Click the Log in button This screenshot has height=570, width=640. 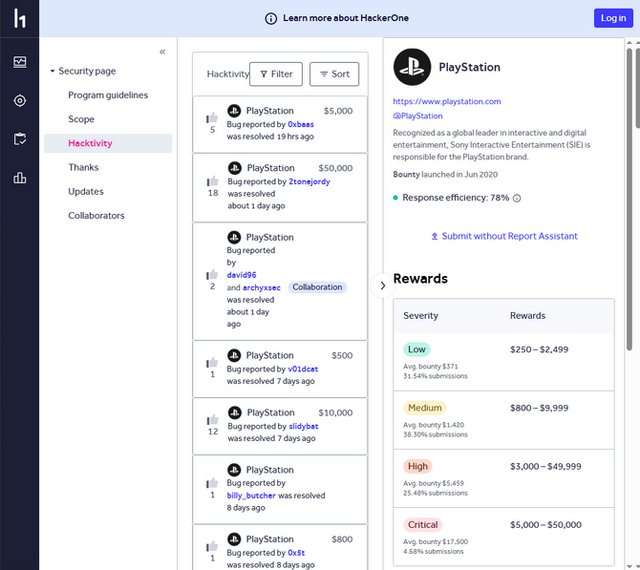[x=613, y=18]
